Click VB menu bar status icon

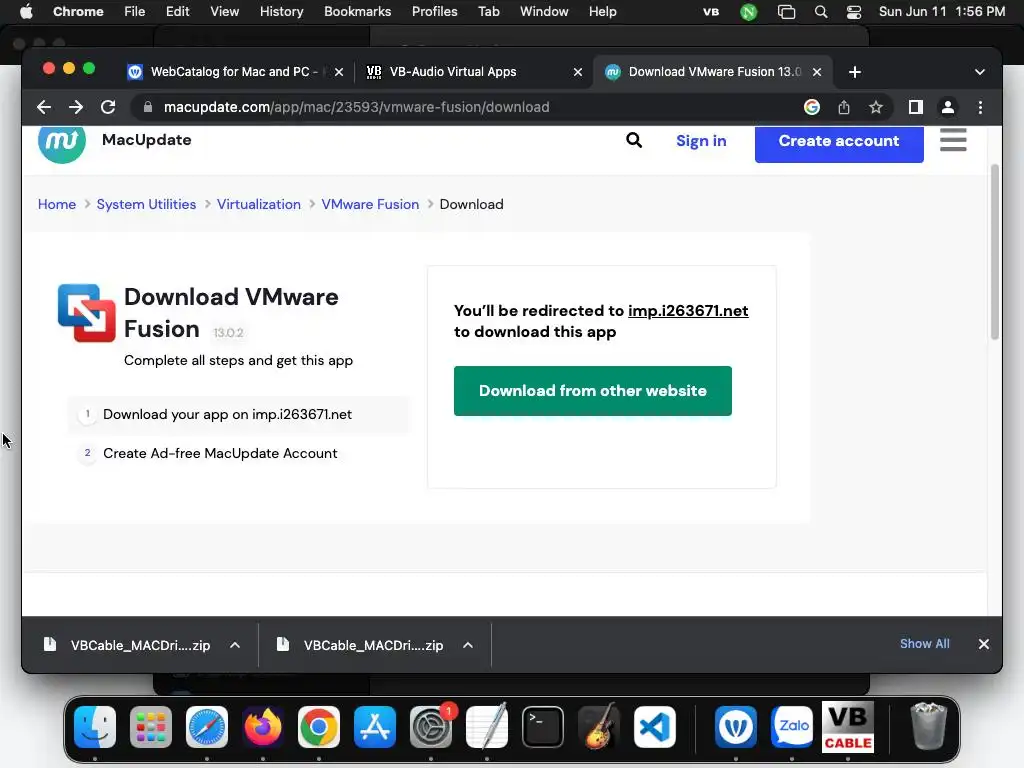coord(711,12)
